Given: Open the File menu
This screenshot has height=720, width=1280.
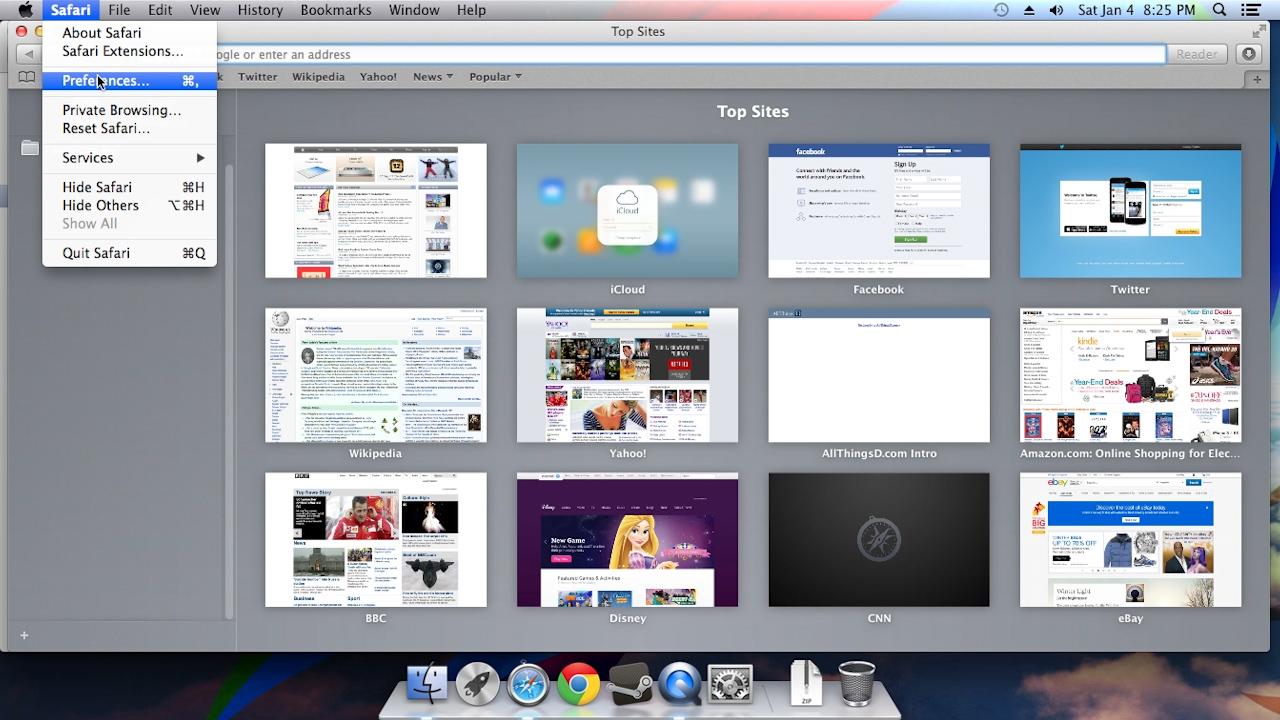Looking at the screenshot, I should pyautogui.click(x=119, y=10).
